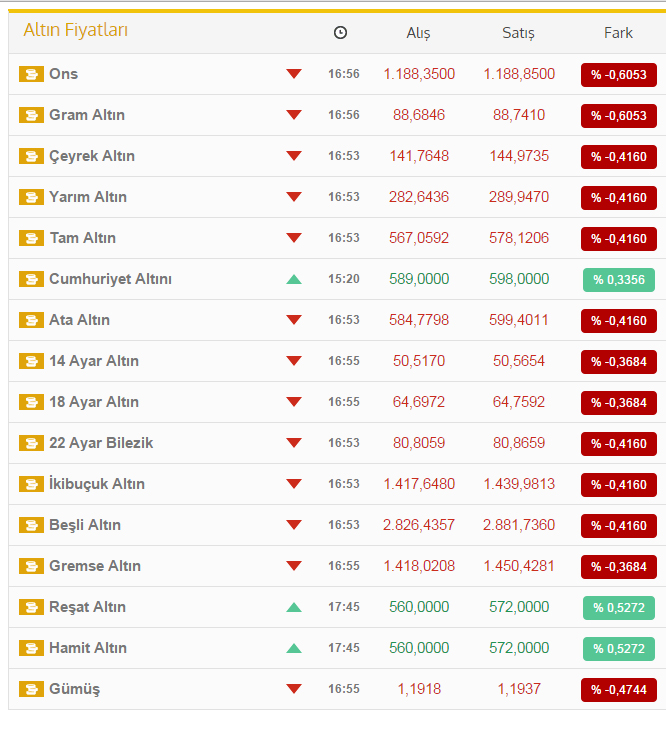Click the red down arrow for Beşli Altın
Screen dimensions: 666x735
tap(293, 525)
